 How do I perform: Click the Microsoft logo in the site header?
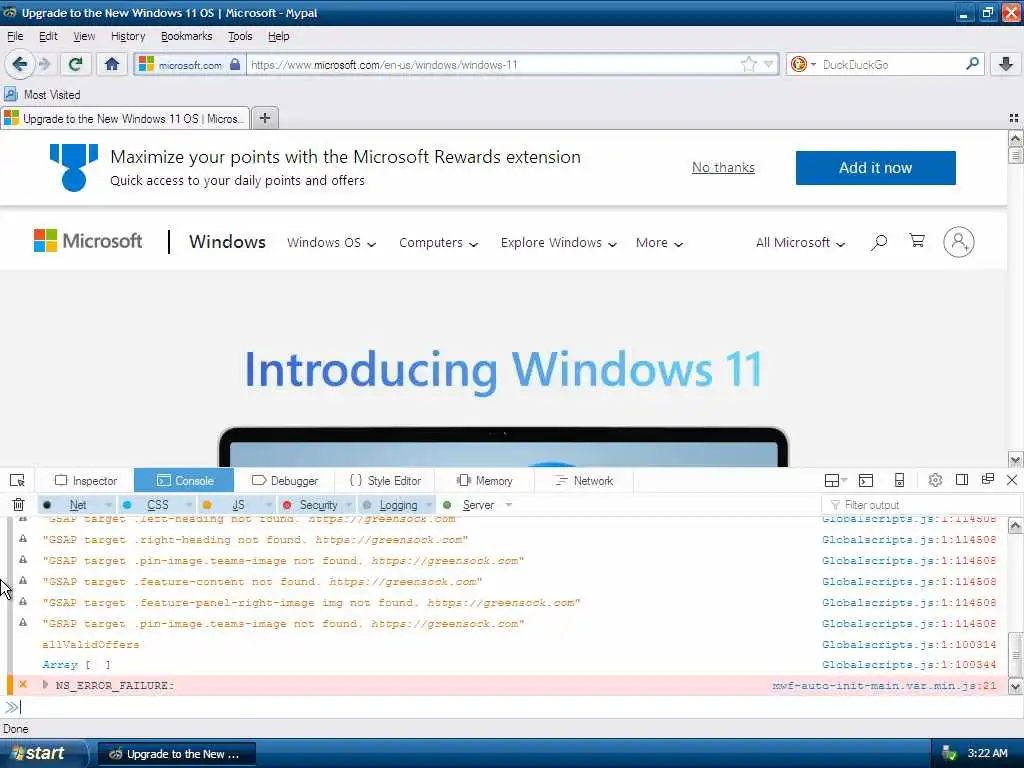(88, 241)
